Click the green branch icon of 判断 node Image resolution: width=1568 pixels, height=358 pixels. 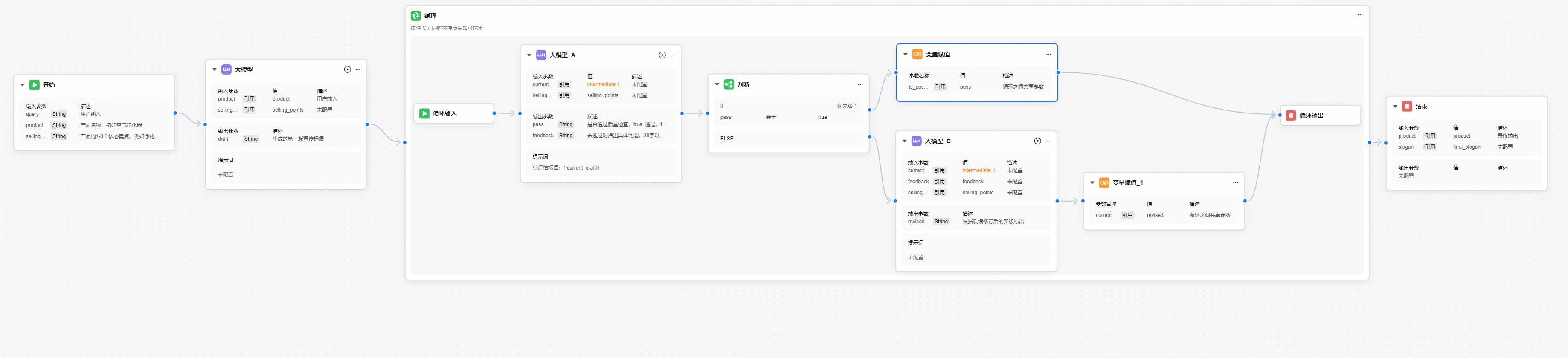point(729,84)
